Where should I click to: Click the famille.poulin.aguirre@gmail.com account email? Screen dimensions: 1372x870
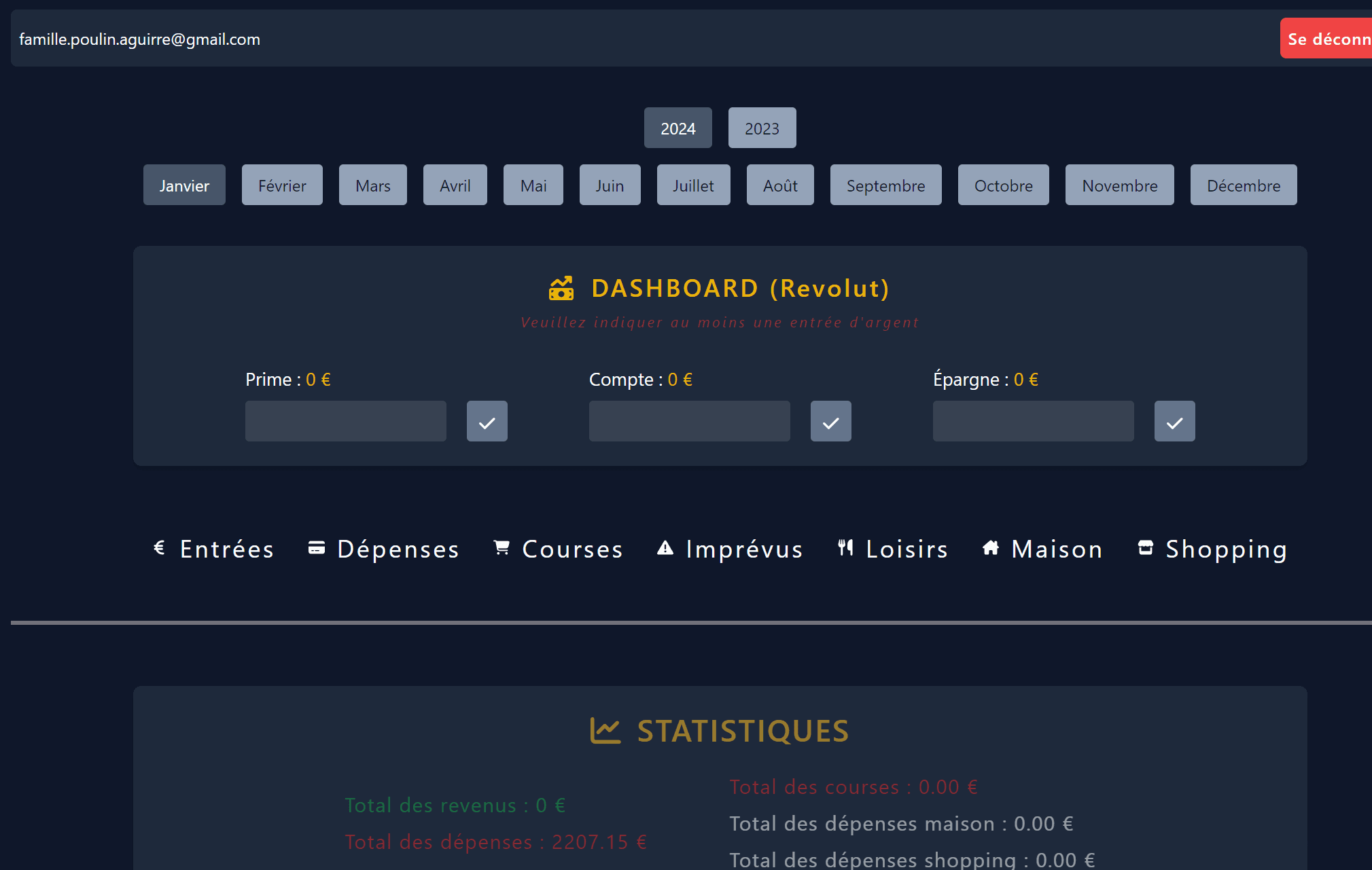[139, 39]
